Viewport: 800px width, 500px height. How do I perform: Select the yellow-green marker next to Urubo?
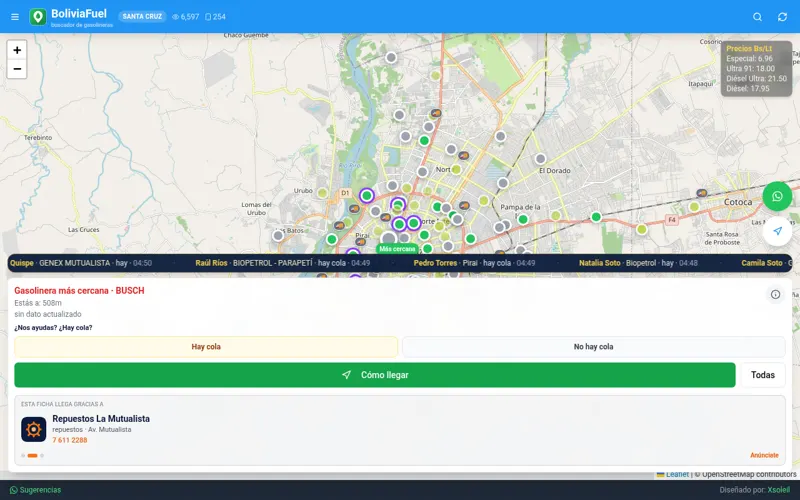(x=322, y=193)
